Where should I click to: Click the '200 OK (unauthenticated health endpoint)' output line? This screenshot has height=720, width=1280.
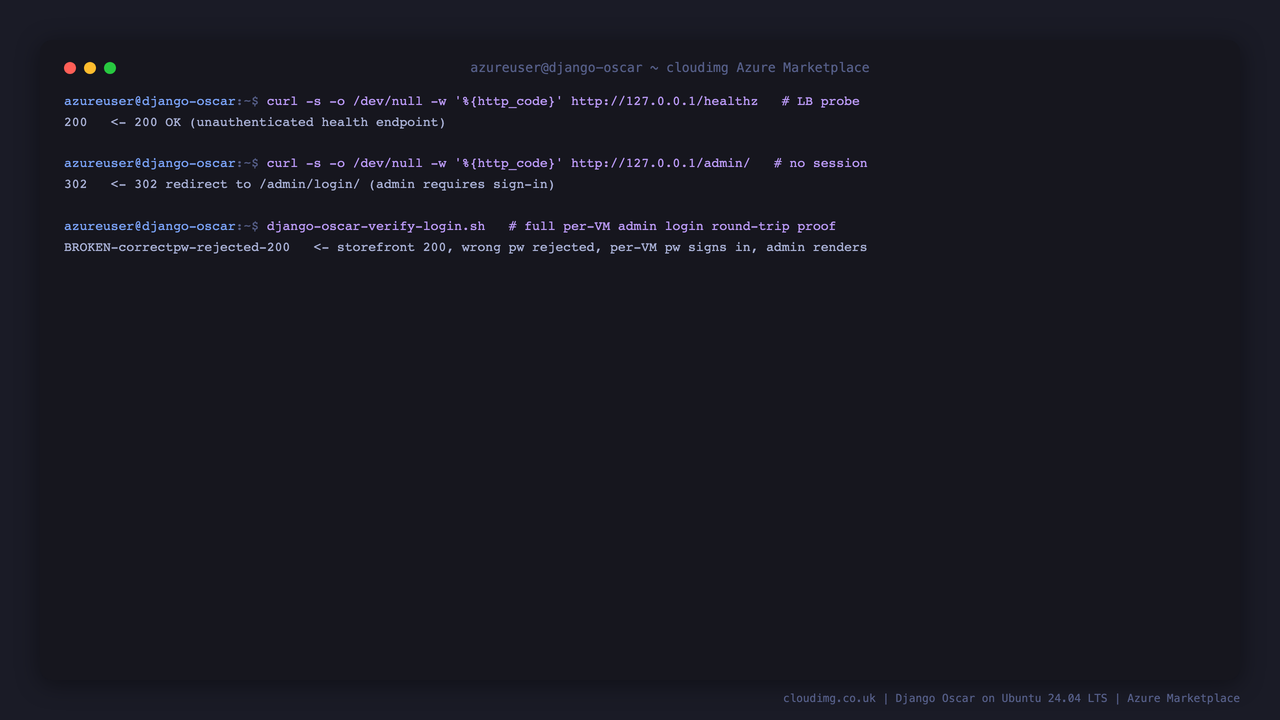[255, 122]
